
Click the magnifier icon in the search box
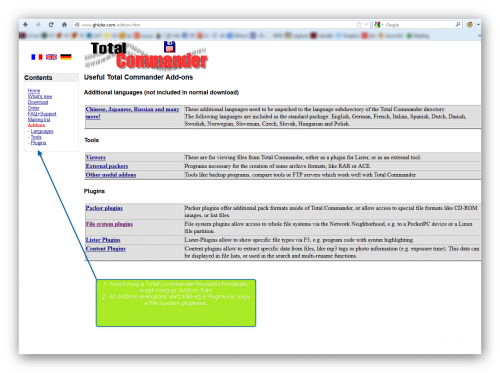(x=458, y=24)
